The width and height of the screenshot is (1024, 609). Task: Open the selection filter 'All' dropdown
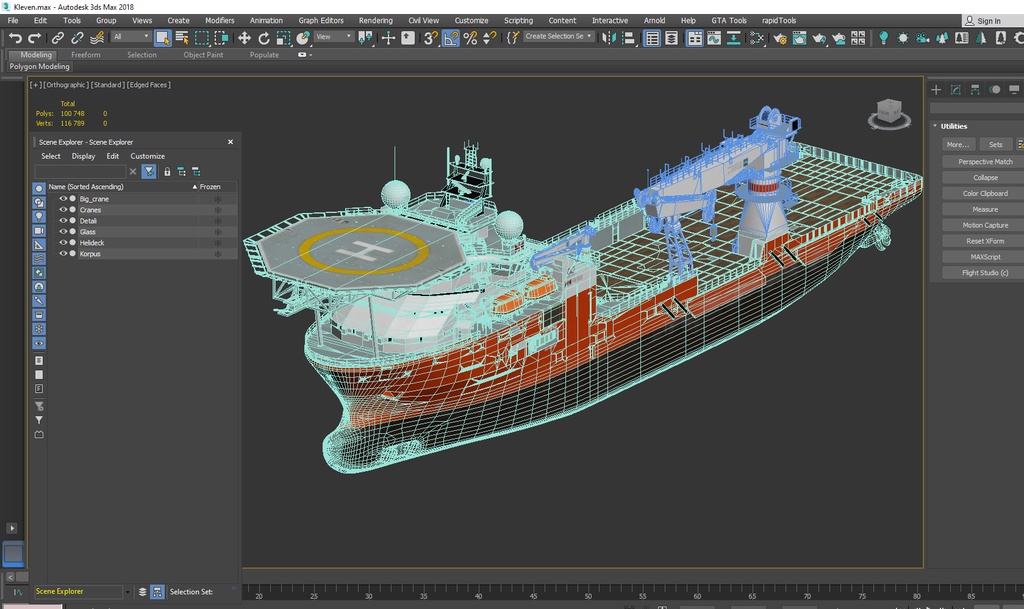pyautogui.click(x=131, y=37)
